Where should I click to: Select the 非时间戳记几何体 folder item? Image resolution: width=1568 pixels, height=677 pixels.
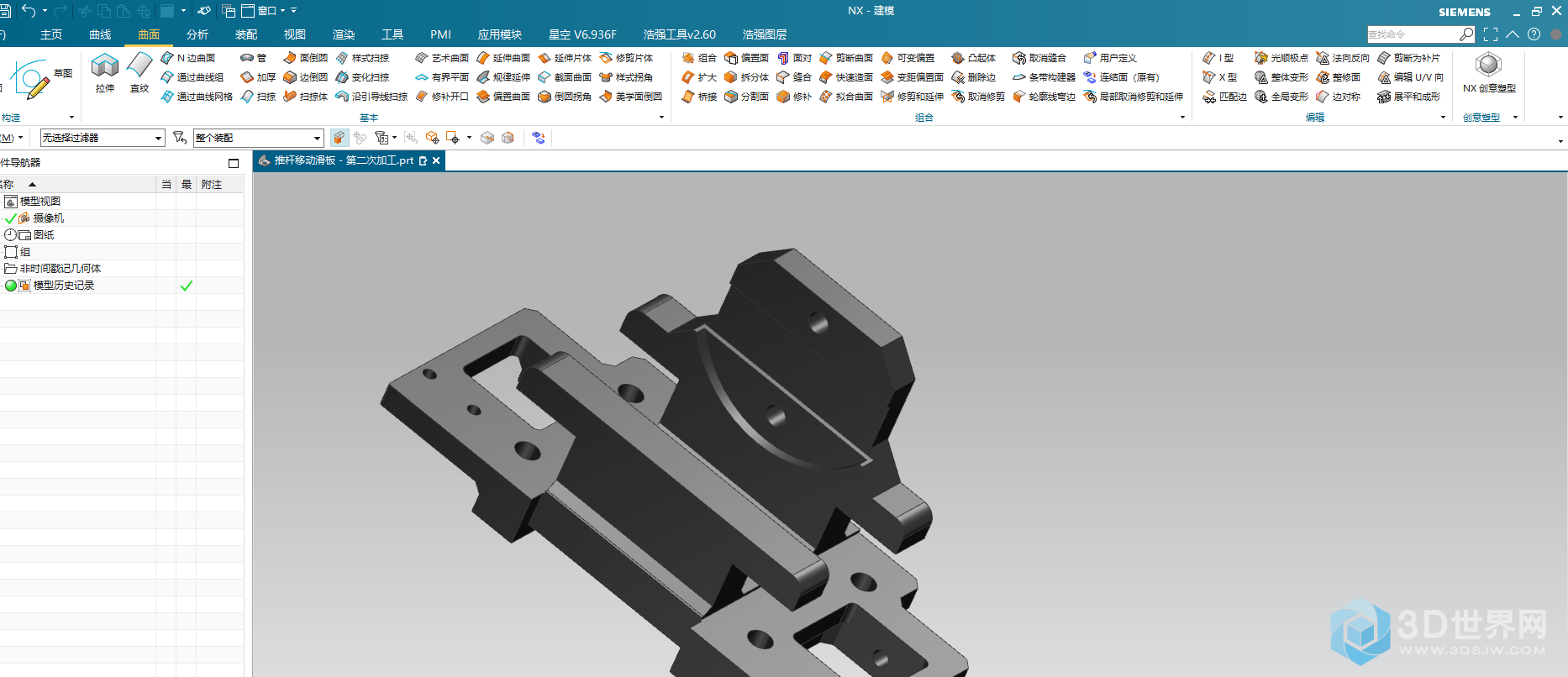click(x=60, y=269)
